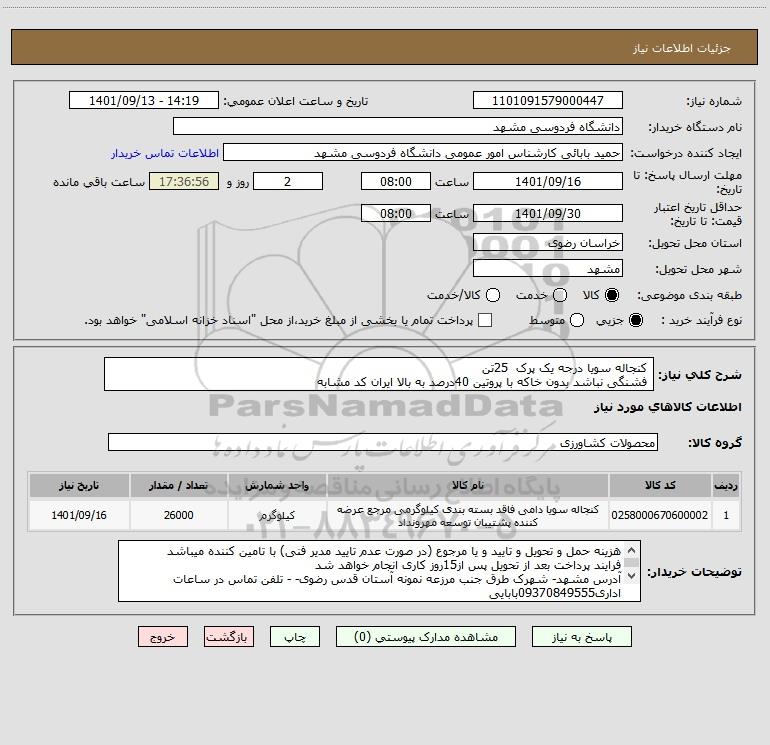Click product code 0258000670600002 cell
Image resolution: width=770 pixels, height=745 pixels.
(660, 515)
